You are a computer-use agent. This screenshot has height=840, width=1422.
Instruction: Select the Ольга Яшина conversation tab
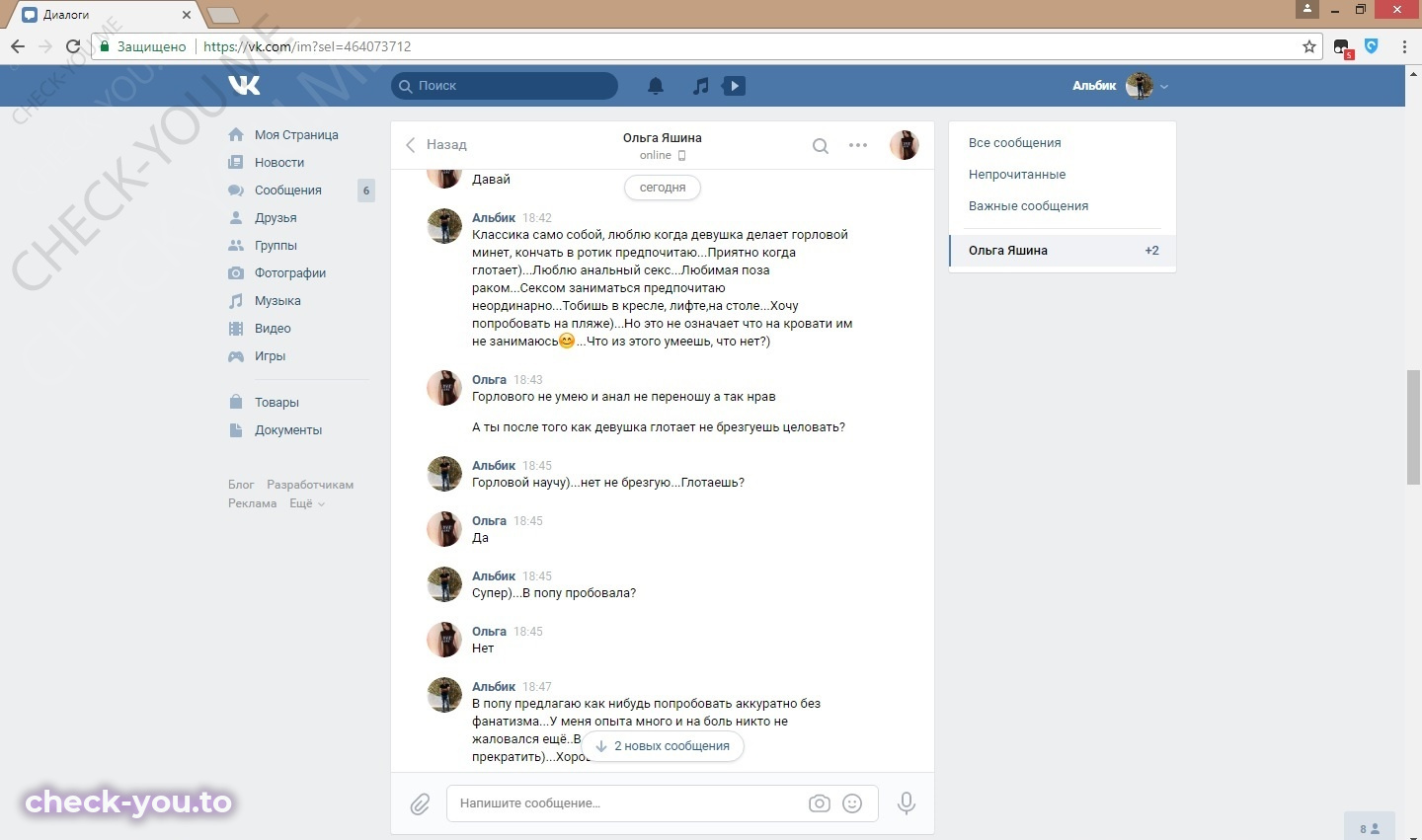point(1063,251)
